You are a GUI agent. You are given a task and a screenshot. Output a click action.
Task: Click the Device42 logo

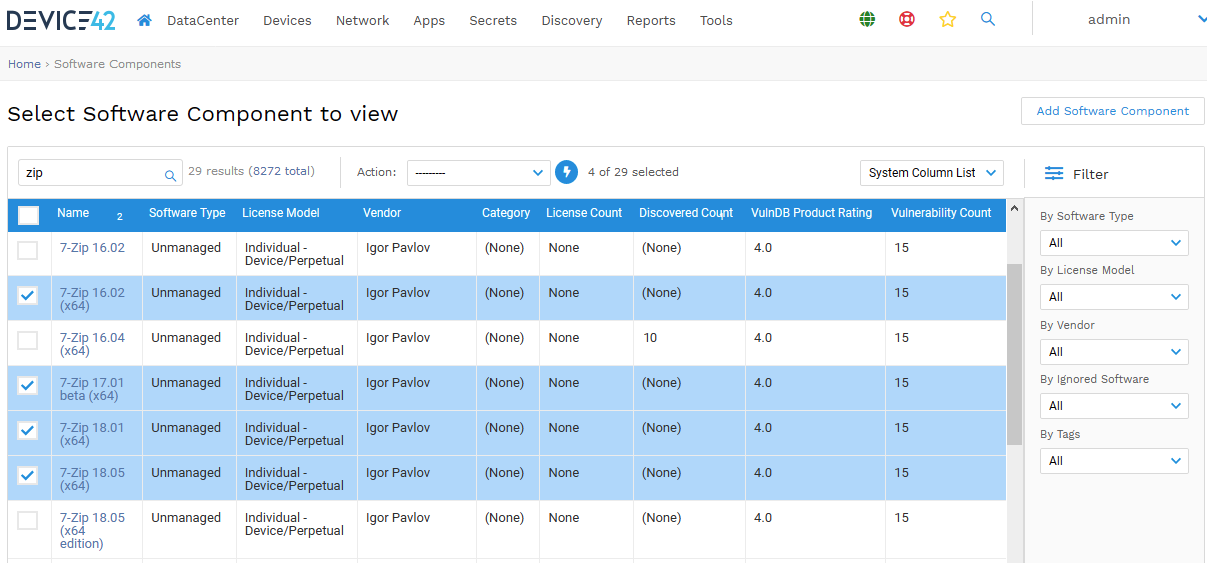pyautogui.click(x=61, y=19)
